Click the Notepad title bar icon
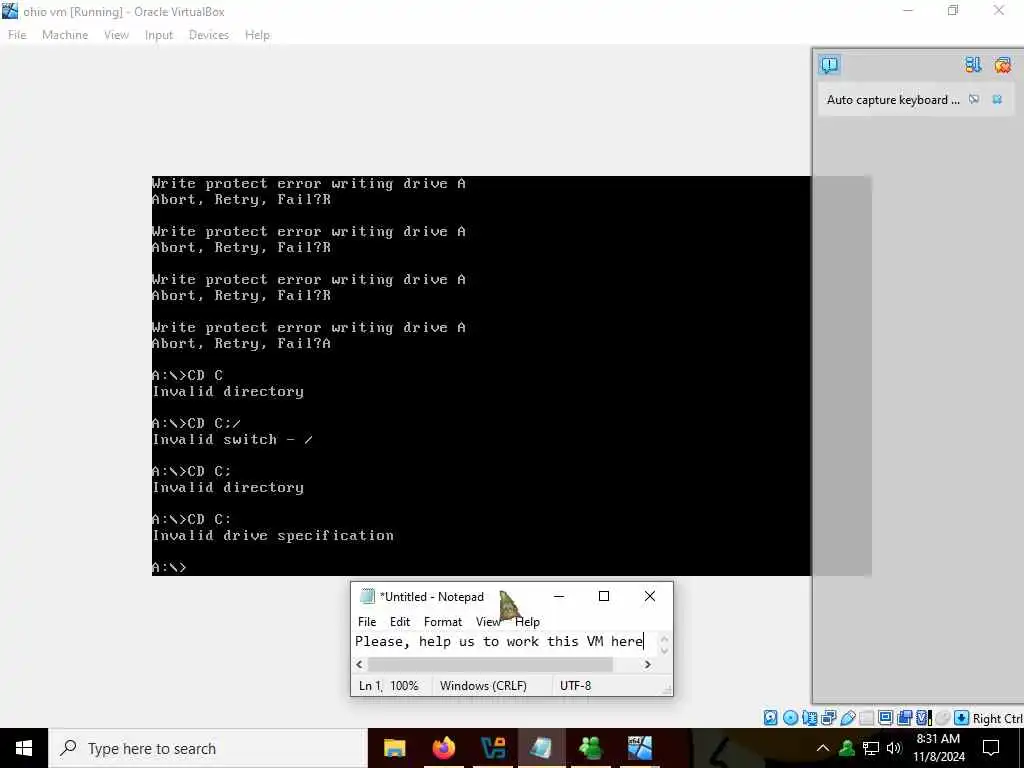1024x768 pixels. pos(367,596)
